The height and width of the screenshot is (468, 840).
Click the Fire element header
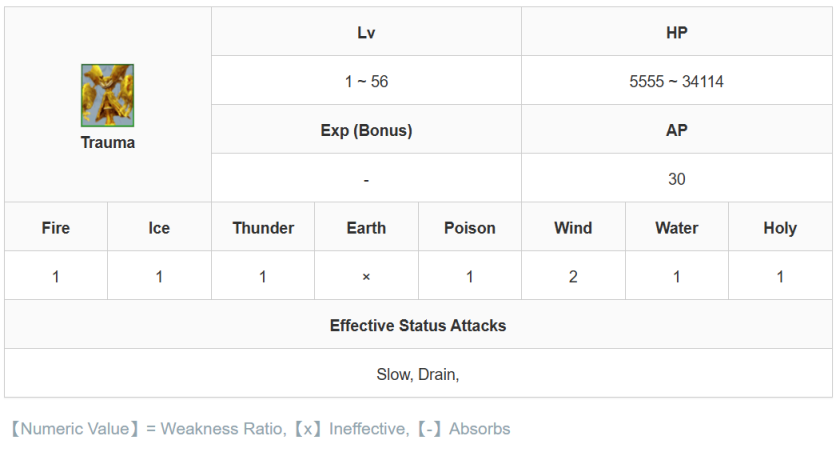tap(56, 228)
